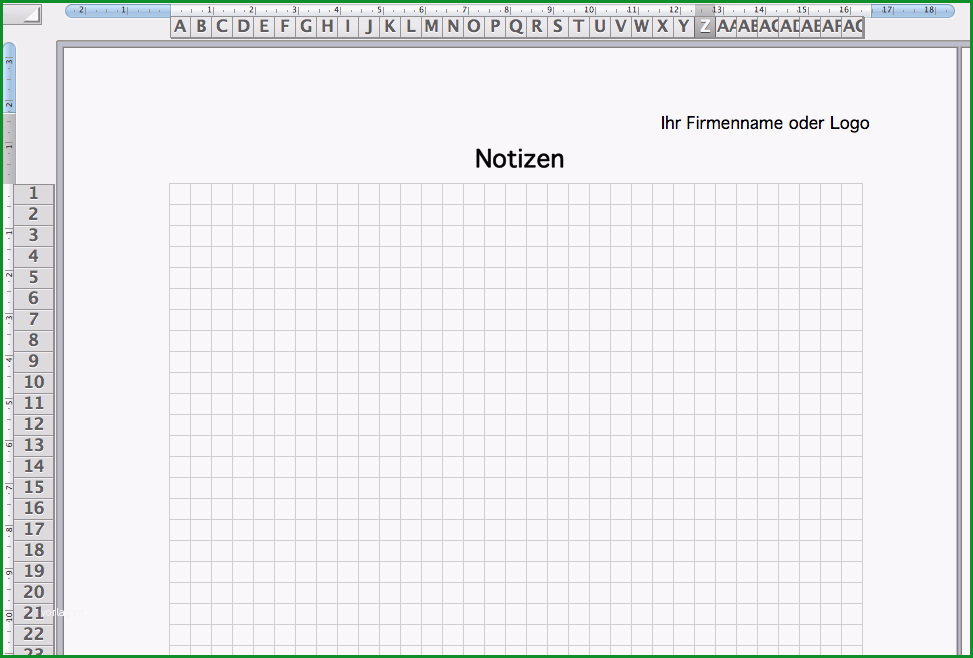
Task: Select column R header
Action: [537, 27]
